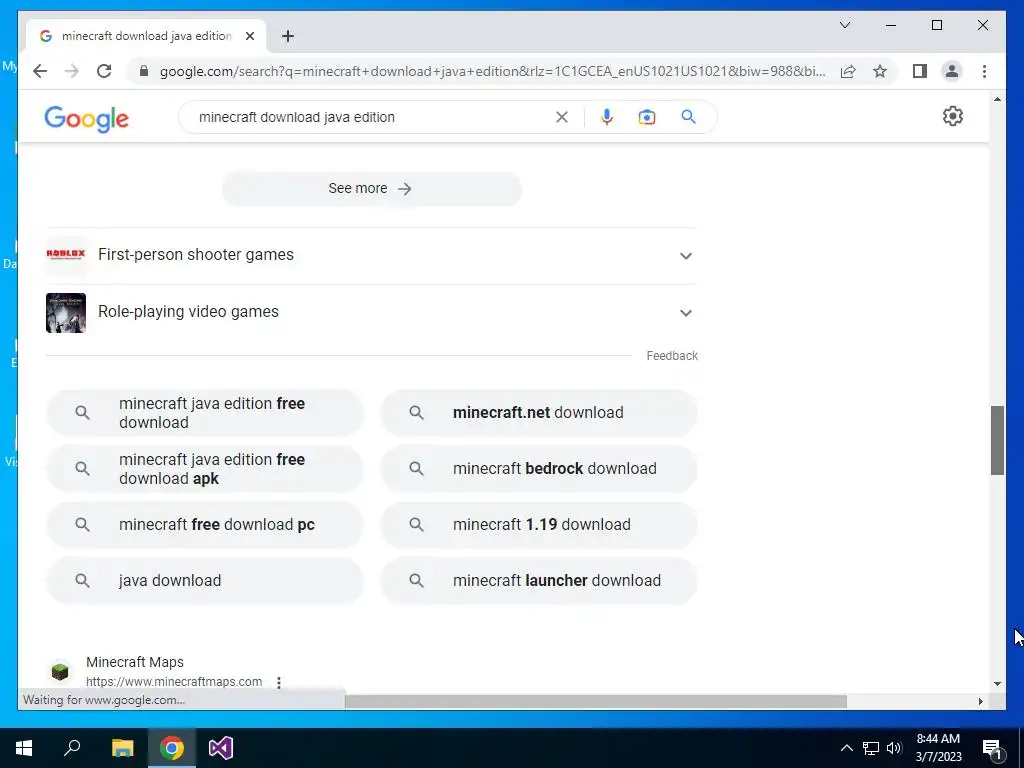Search minecraft java edition free download
This screenshot has width=1024, height=768.
(x=205, y=413)
